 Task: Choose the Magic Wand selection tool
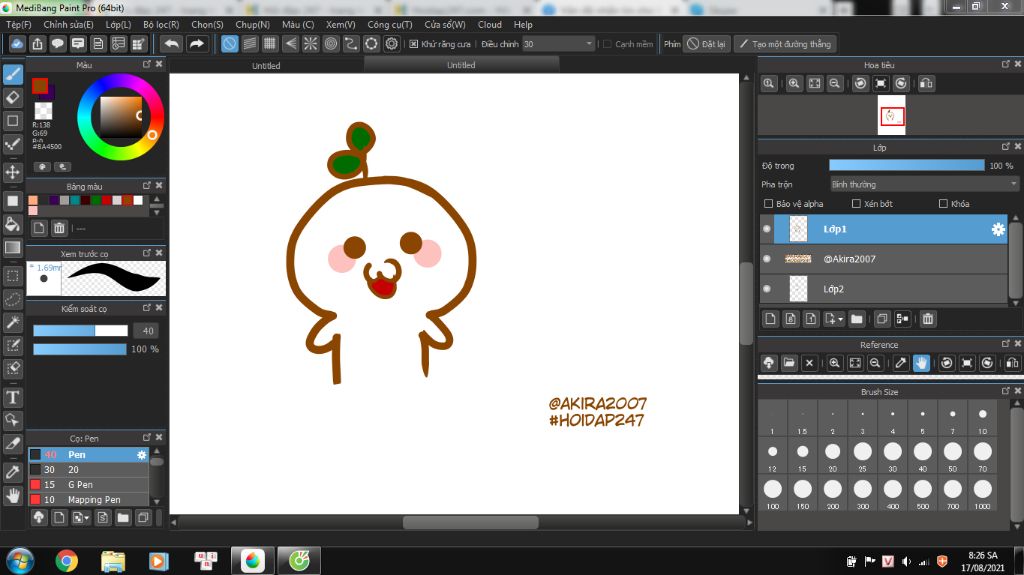click(x=13, y=322)
